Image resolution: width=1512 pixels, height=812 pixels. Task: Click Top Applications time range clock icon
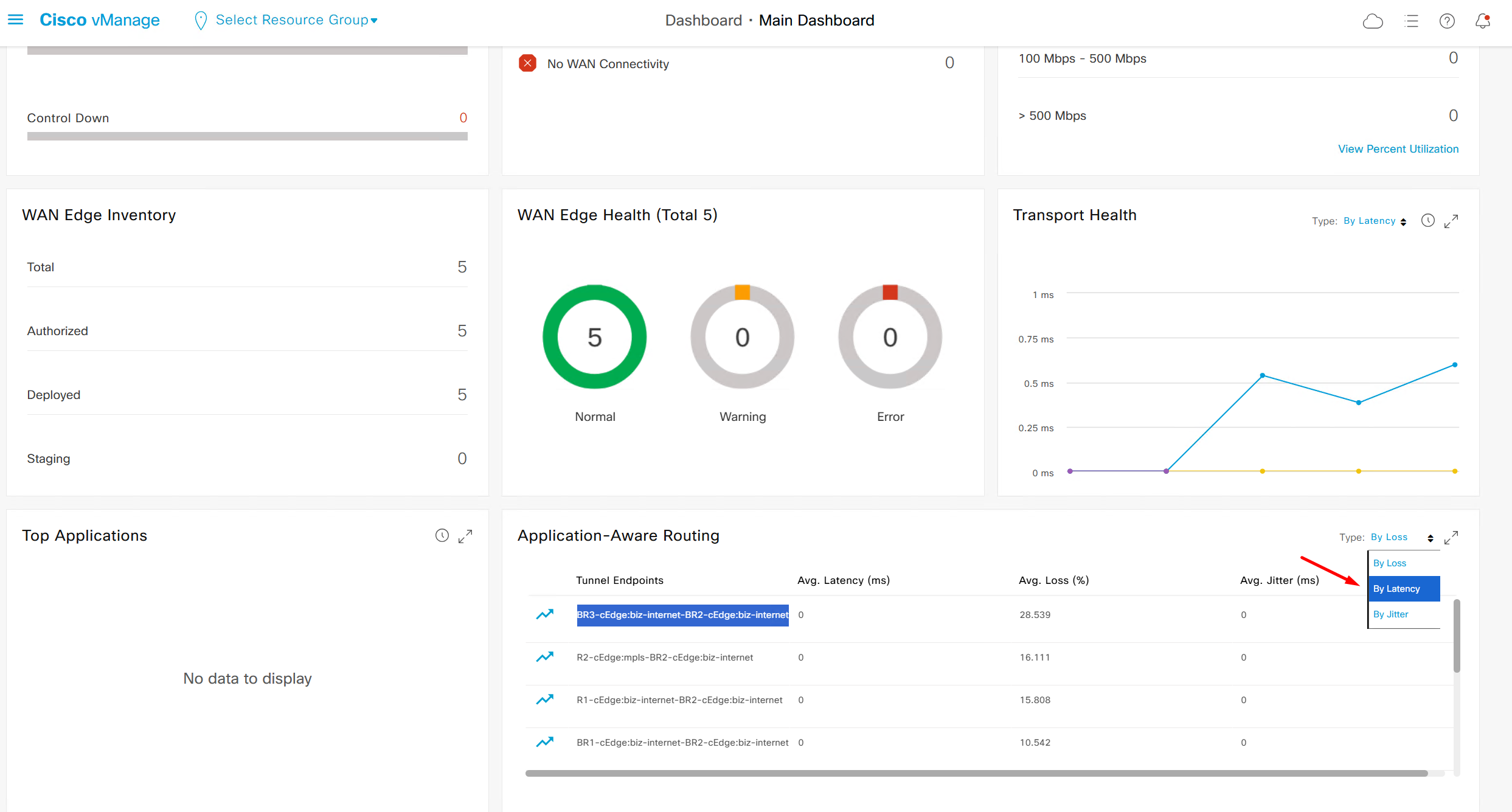tap(442, 536)
